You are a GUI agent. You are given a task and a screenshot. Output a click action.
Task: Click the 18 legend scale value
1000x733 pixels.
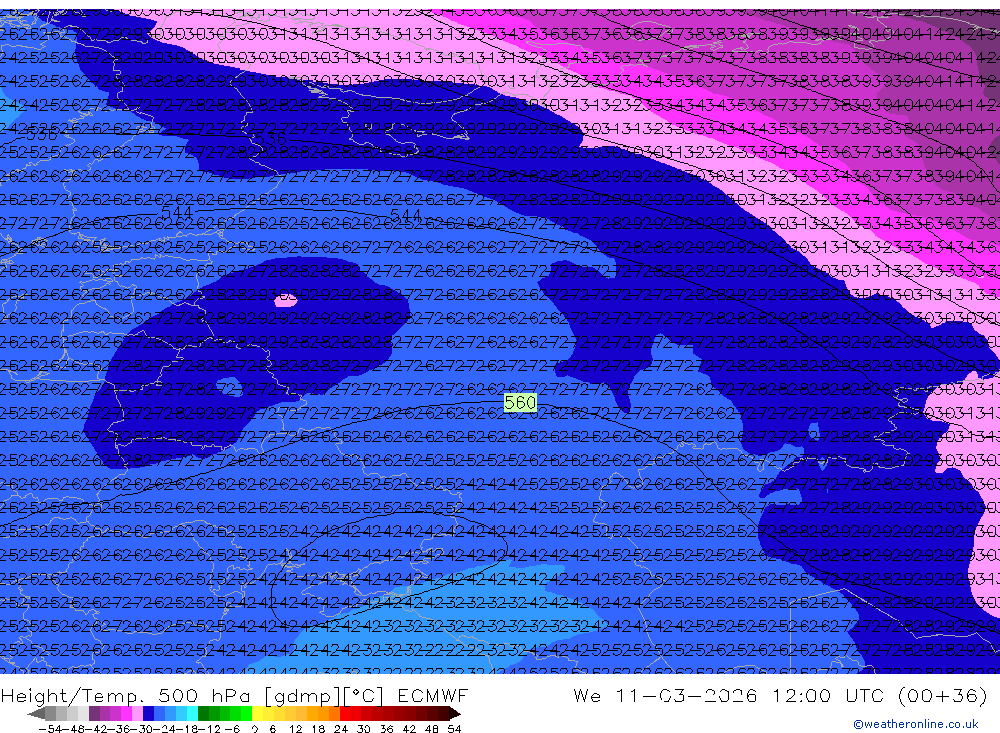click(x=318, y=729)
